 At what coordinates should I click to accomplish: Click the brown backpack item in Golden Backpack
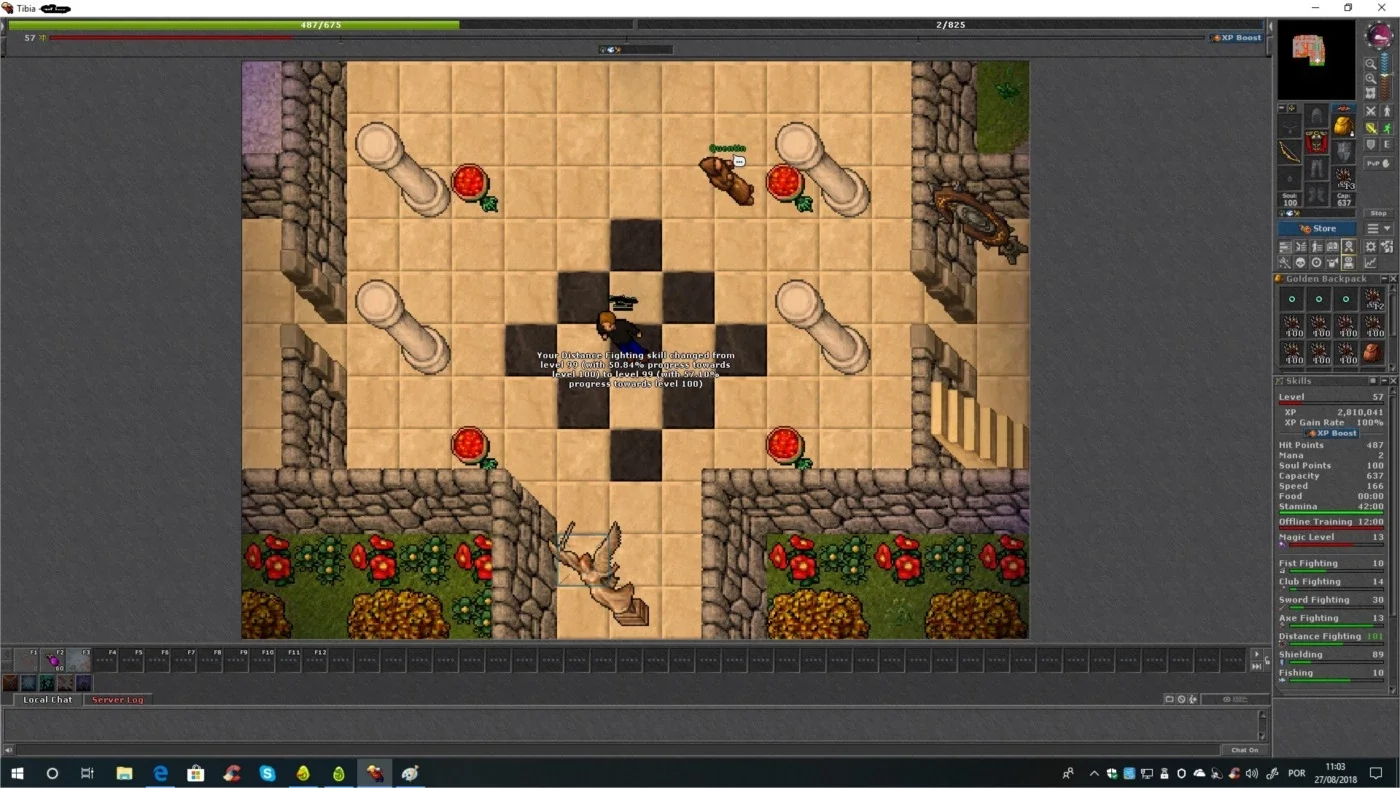(x=1373, y=352)
